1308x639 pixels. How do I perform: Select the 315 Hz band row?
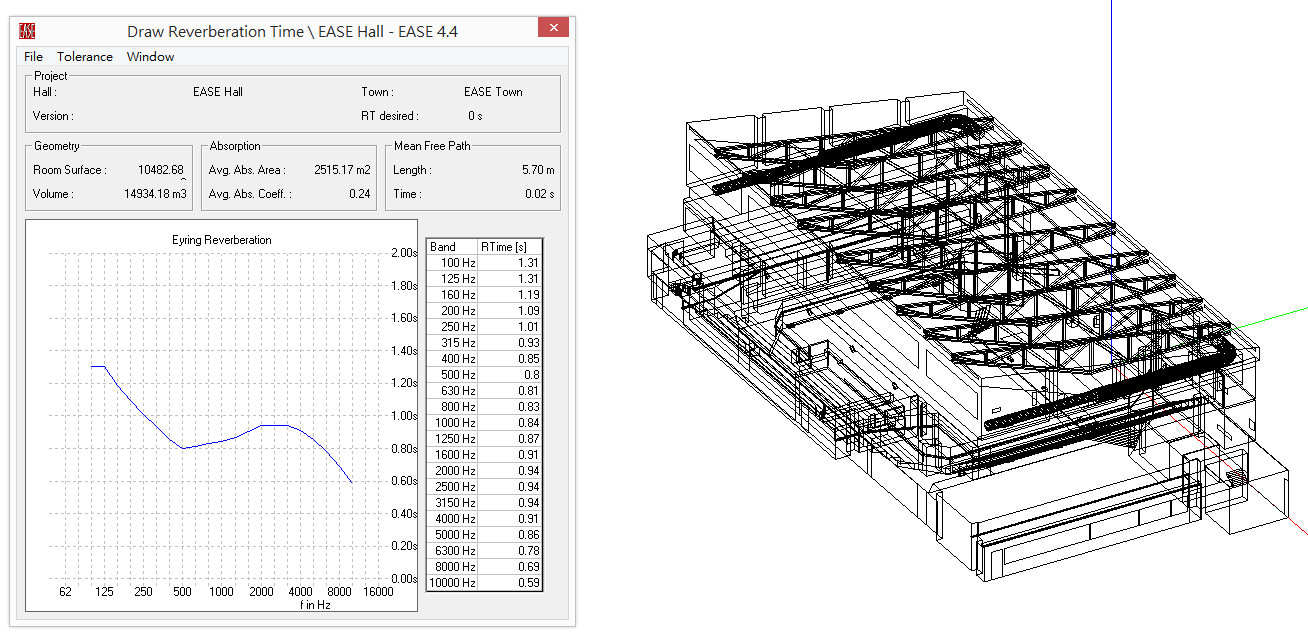(x=484, y=343)
